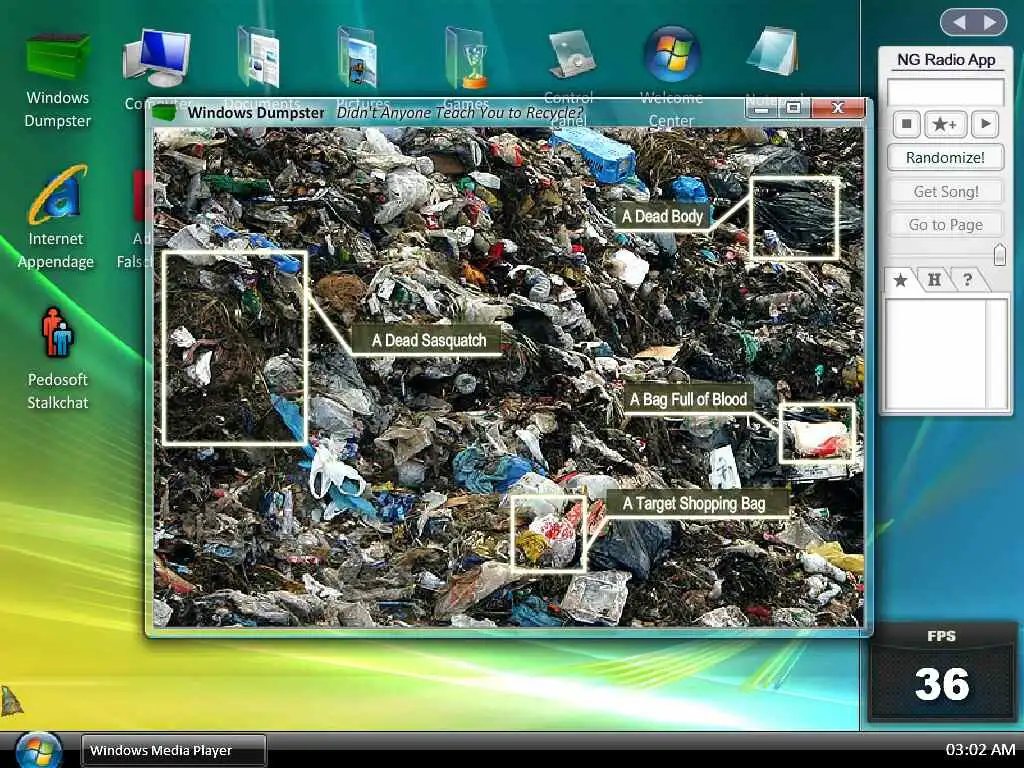The width and height of the screenshot is (1024, 768).
Task: Click the Windows Start orb
Action: point(39,750)
